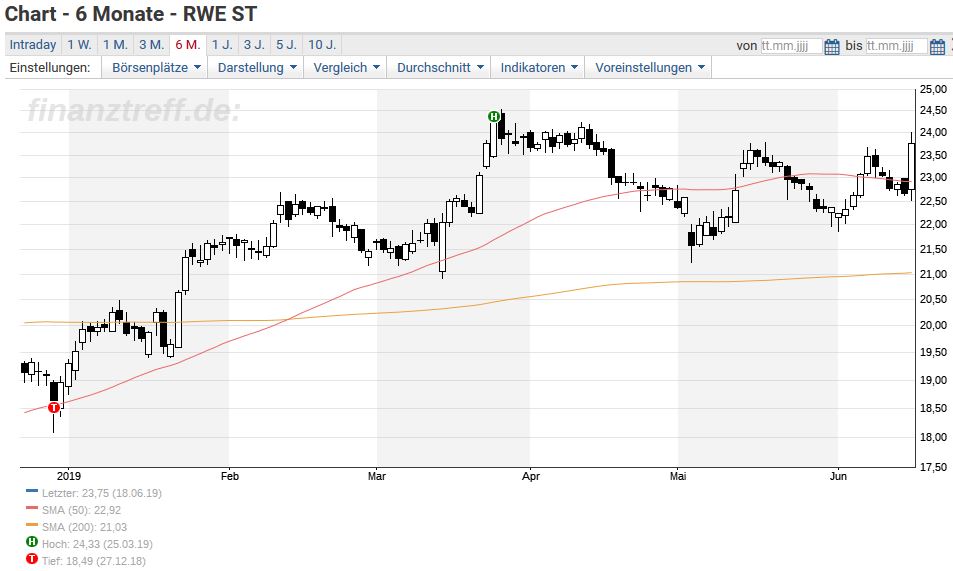Select the 3 M. time range tab
The width and height of the screenshot is (953, 571).
click(151, 45)
